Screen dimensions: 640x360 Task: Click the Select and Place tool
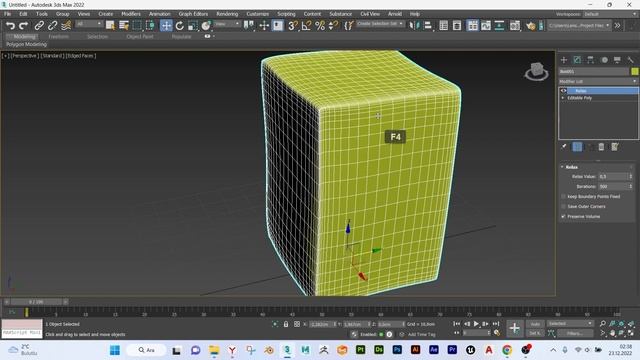tap(206, 26)
